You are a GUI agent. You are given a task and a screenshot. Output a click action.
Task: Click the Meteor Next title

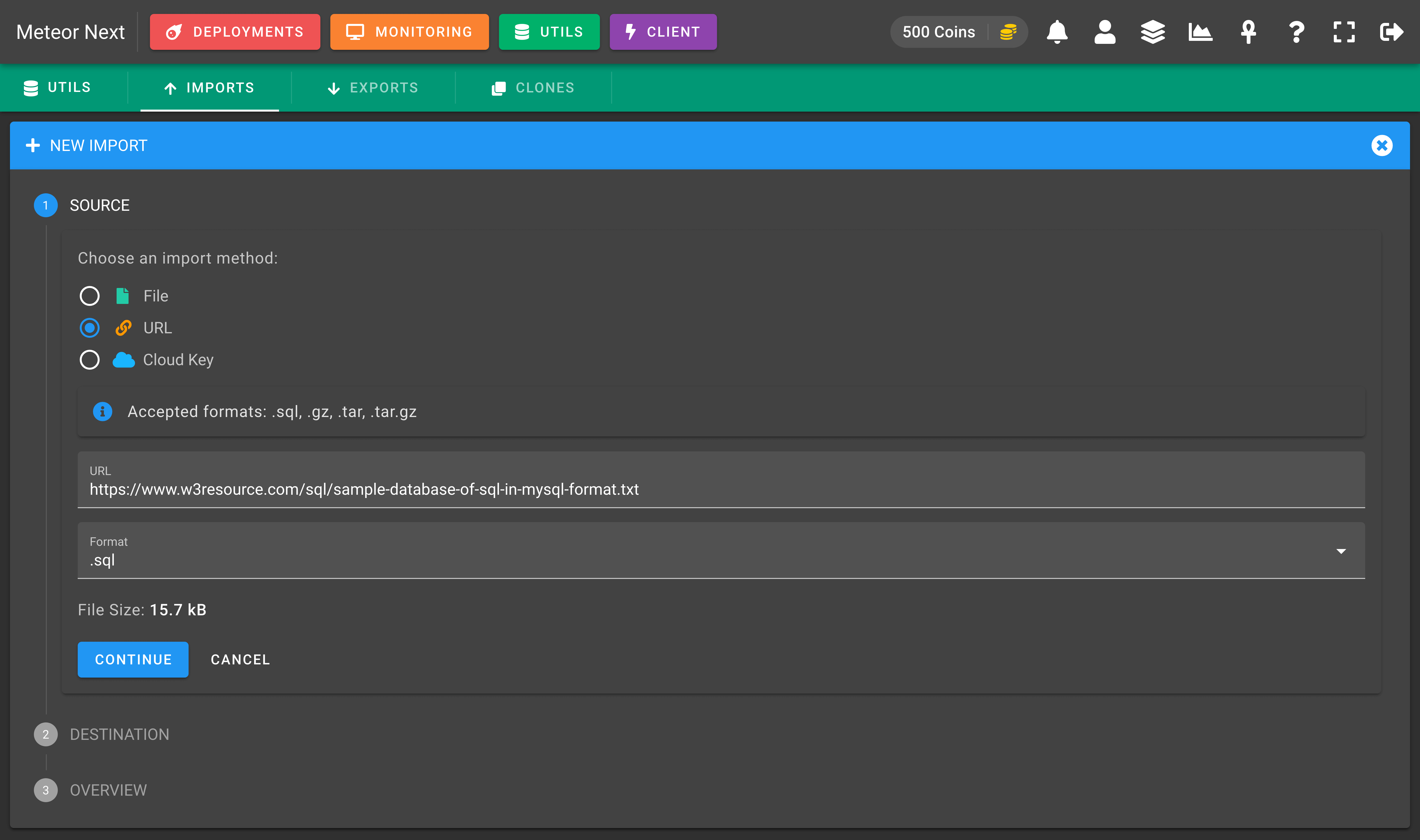coord(70,32)
